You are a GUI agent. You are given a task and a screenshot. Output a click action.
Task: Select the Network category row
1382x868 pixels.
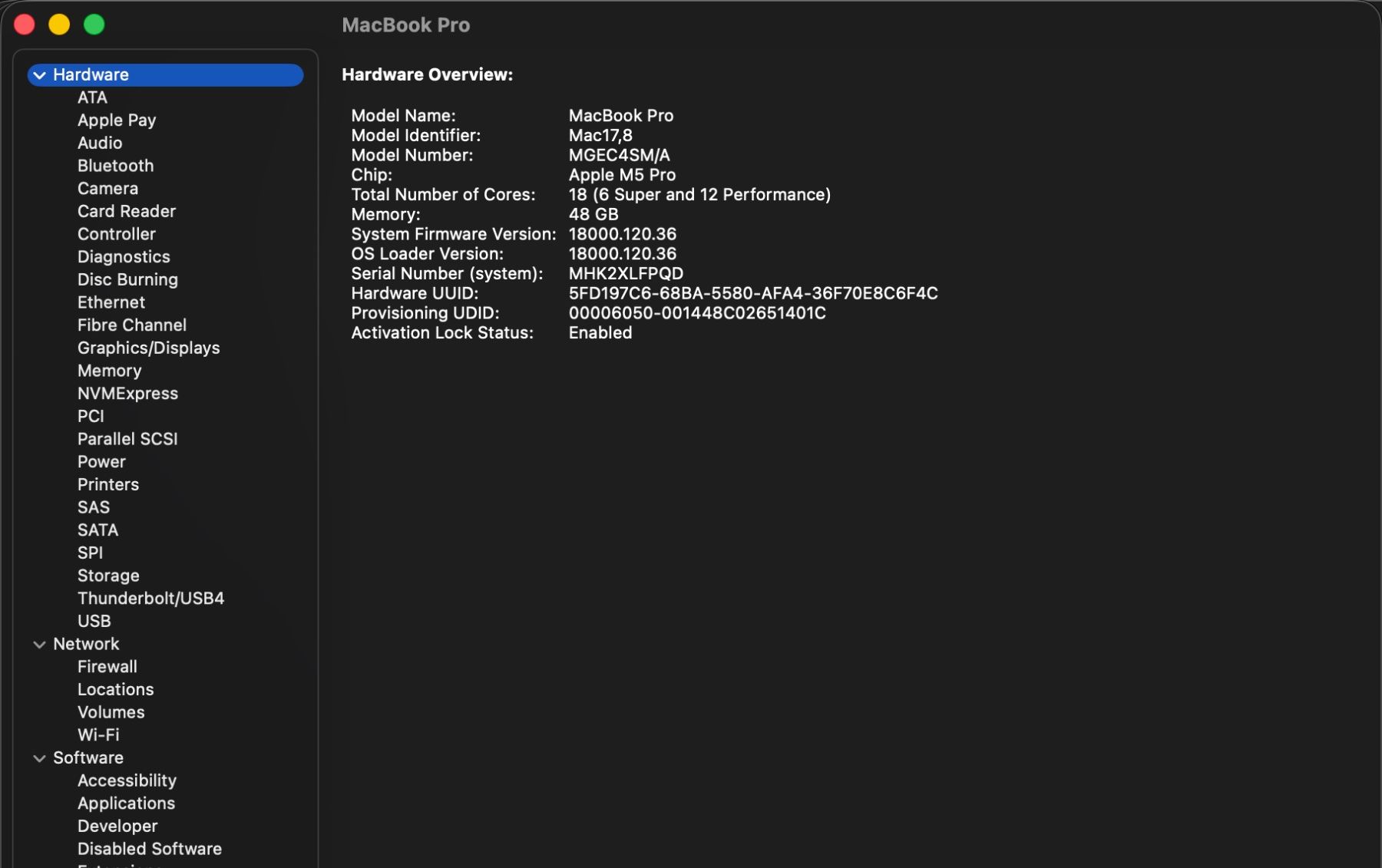[x=165, y=644]
